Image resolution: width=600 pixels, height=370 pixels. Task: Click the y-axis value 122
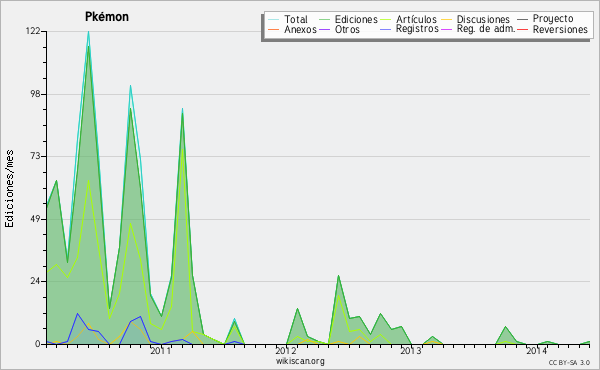pyautogui.click(x=33, y=31)
